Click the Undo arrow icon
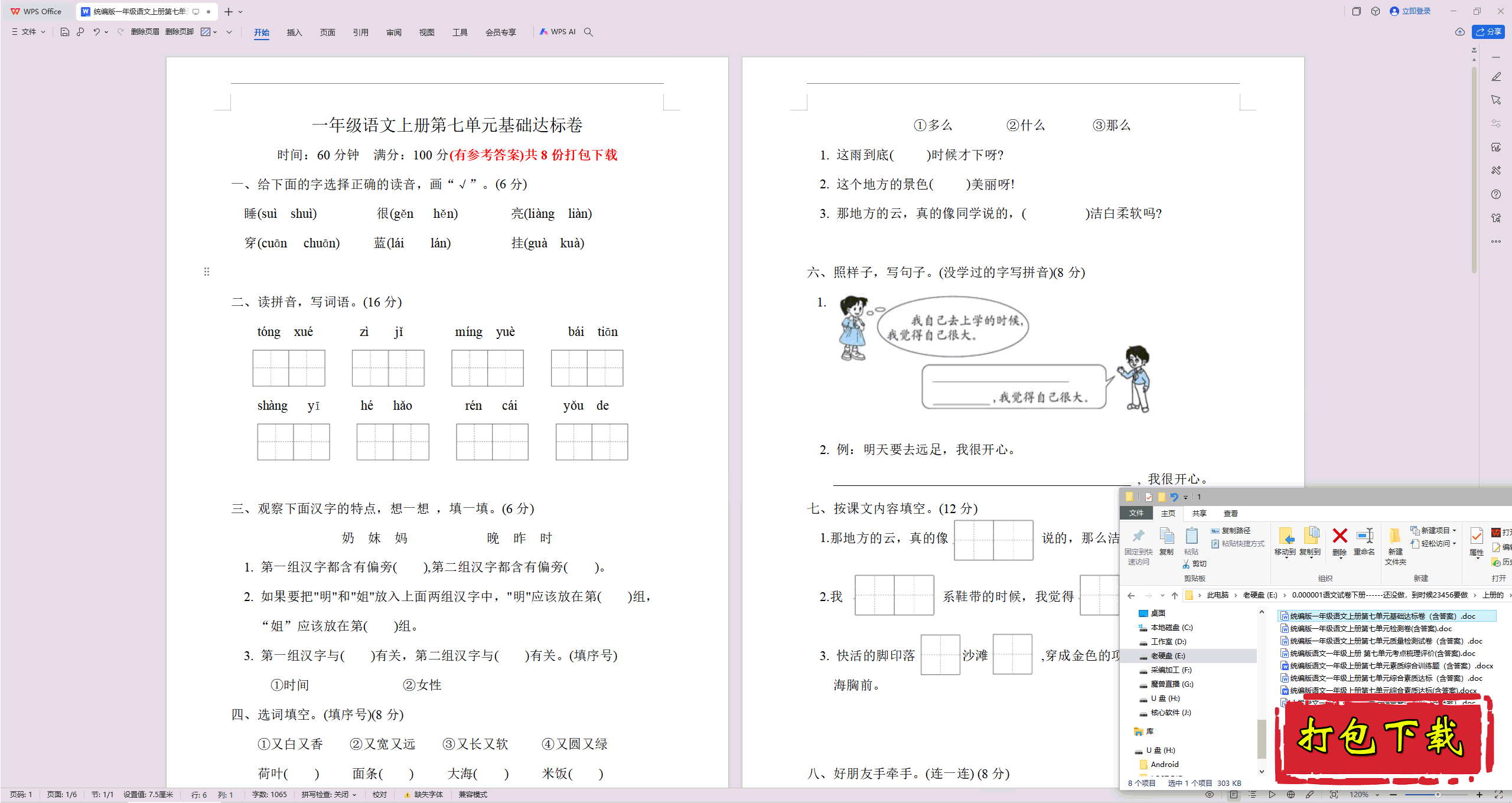 click(96, 32)
